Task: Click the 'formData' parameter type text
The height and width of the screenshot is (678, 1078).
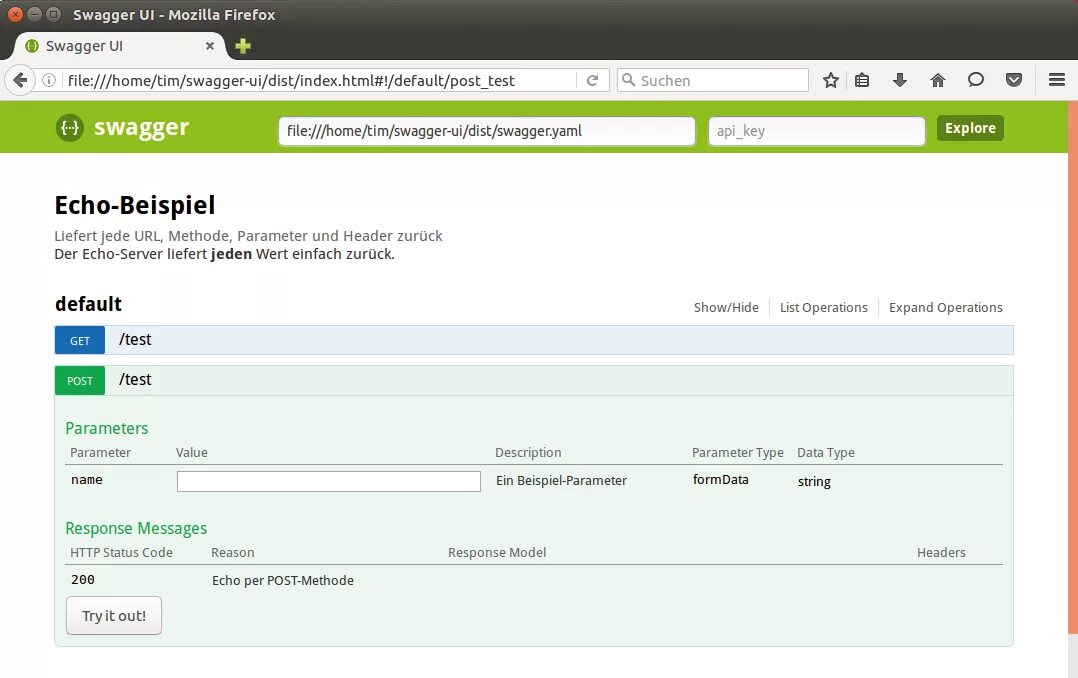Action: [720, 479]
